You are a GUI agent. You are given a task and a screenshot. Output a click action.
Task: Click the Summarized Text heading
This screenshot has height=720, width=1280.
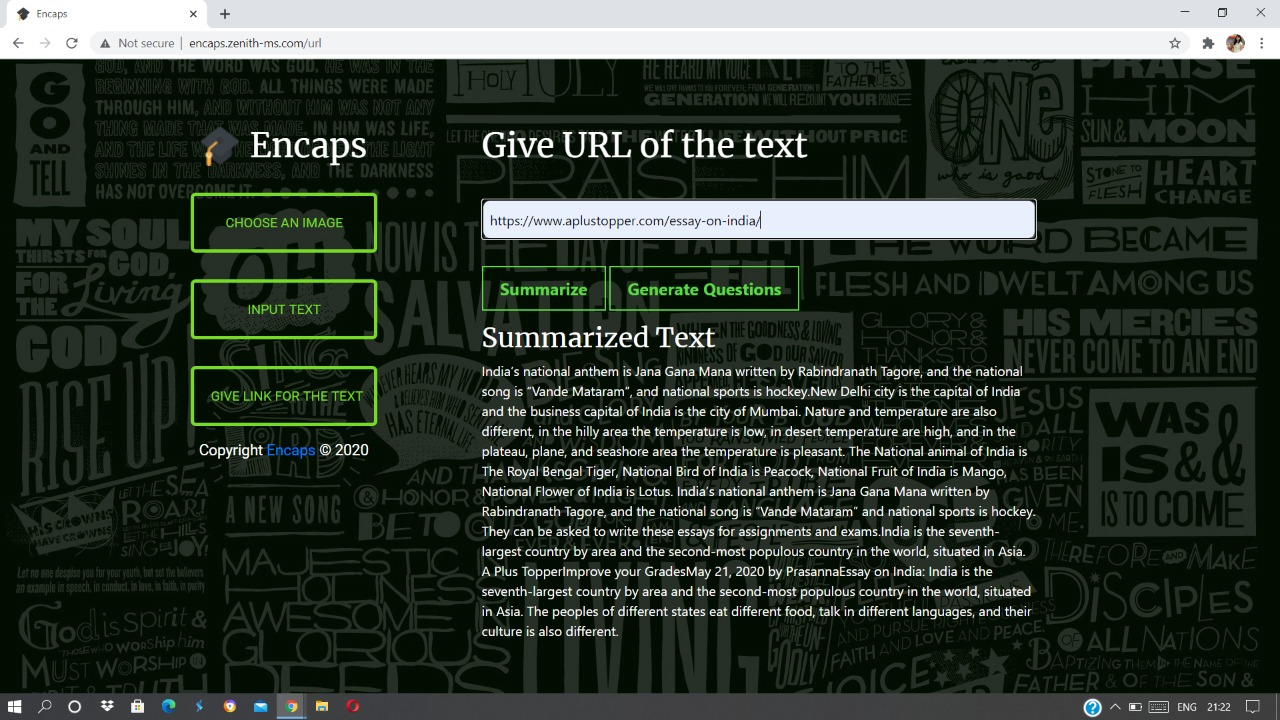[x=598, y=337]
